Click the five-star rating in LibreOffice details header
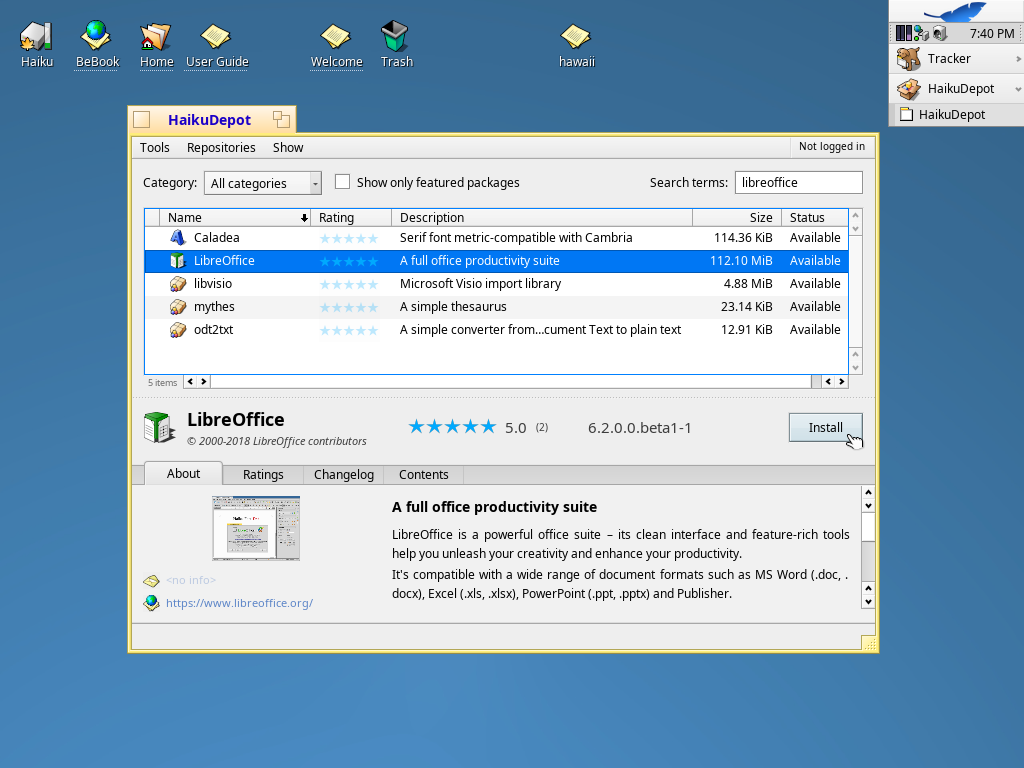Screen dimensions: 1024x768 click(452, 427)
